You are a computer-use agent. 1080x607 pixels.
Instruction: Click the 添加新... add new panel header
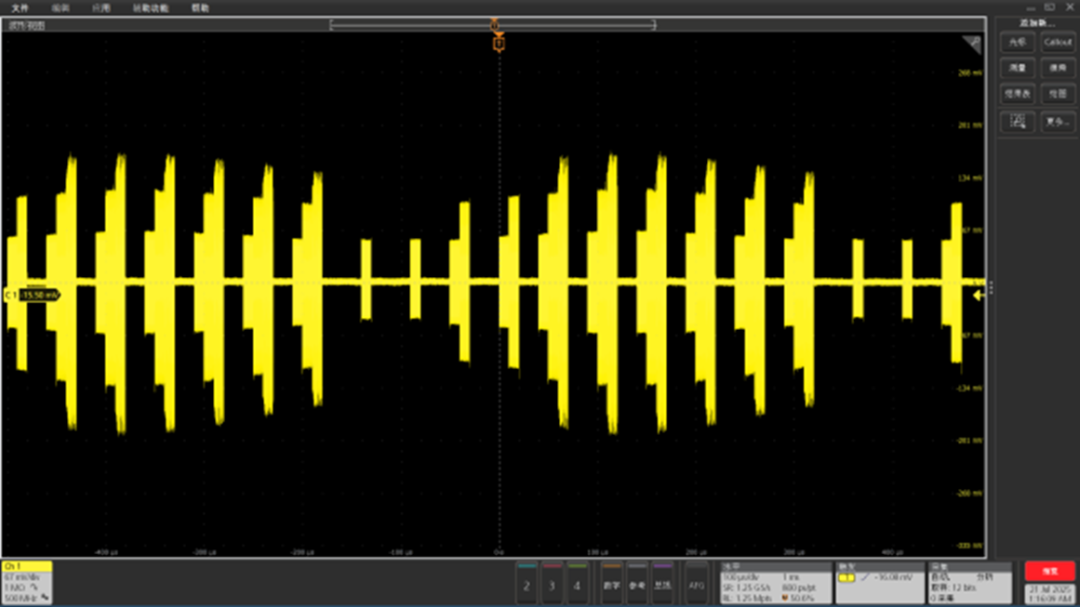1037,23
